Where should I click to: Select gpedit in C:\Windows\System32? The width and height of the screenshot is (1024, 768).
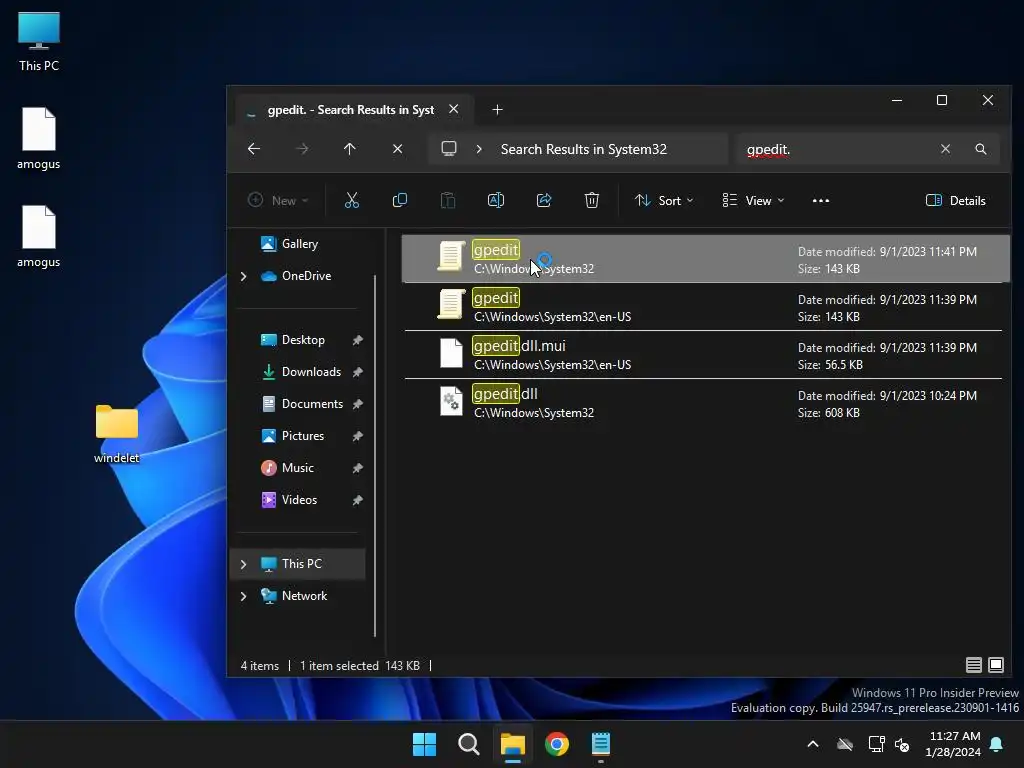[x=705, y=259]
